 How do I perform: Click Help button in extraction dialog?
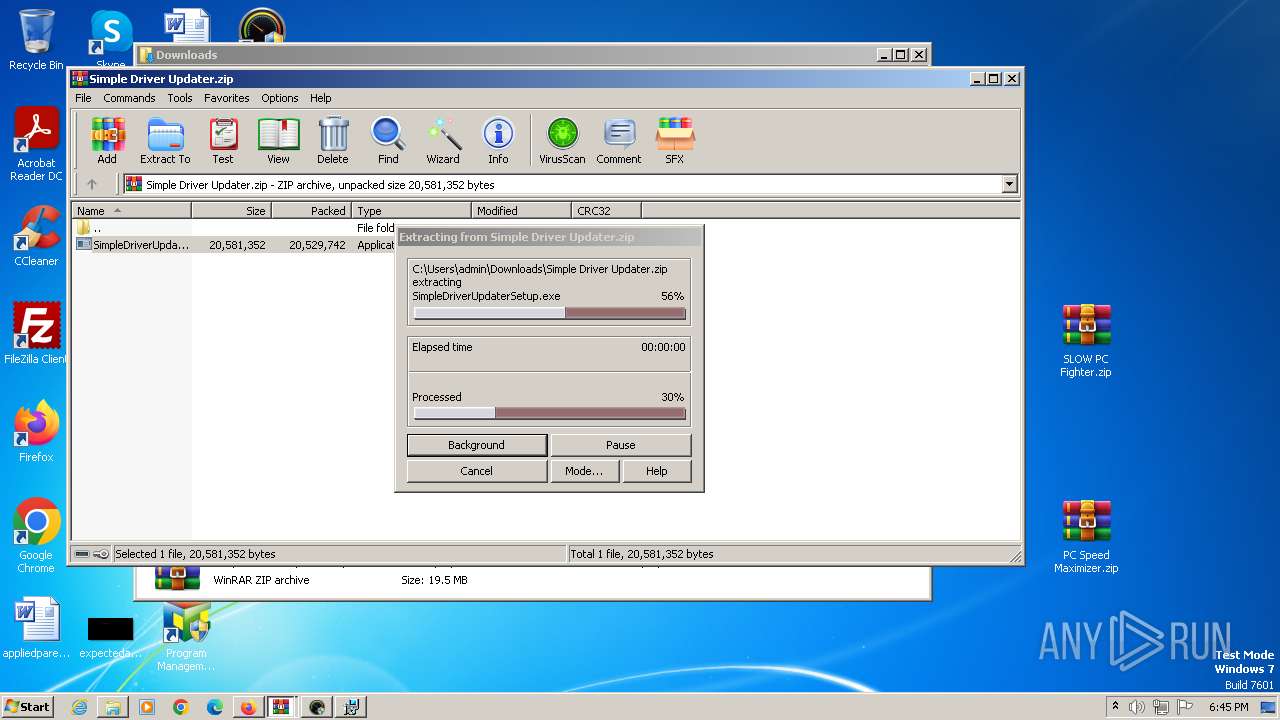657,471
